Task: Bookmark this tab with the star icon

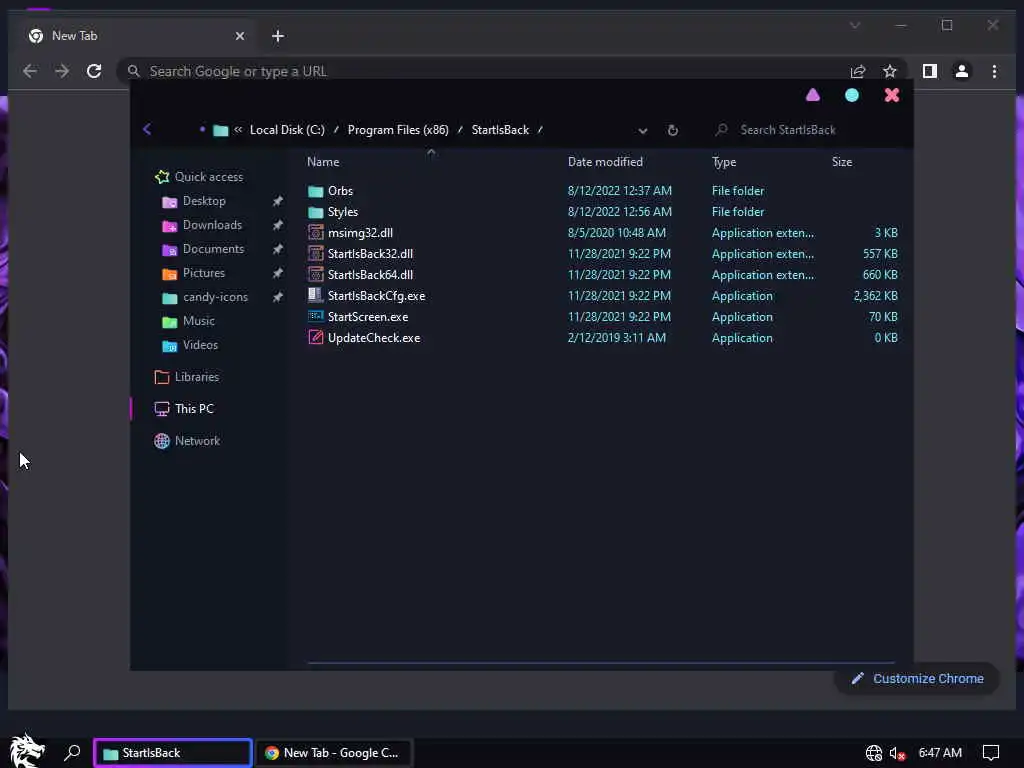Action: [889, 71]
